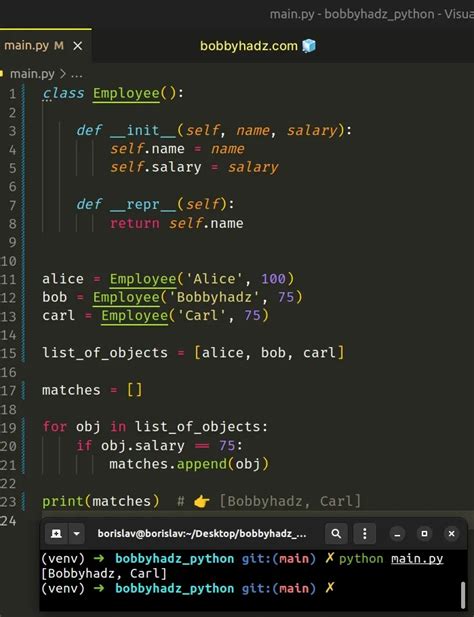Click __init__ method name on line 3
This screenshot has height=617, width=474.
coord(143,131)
